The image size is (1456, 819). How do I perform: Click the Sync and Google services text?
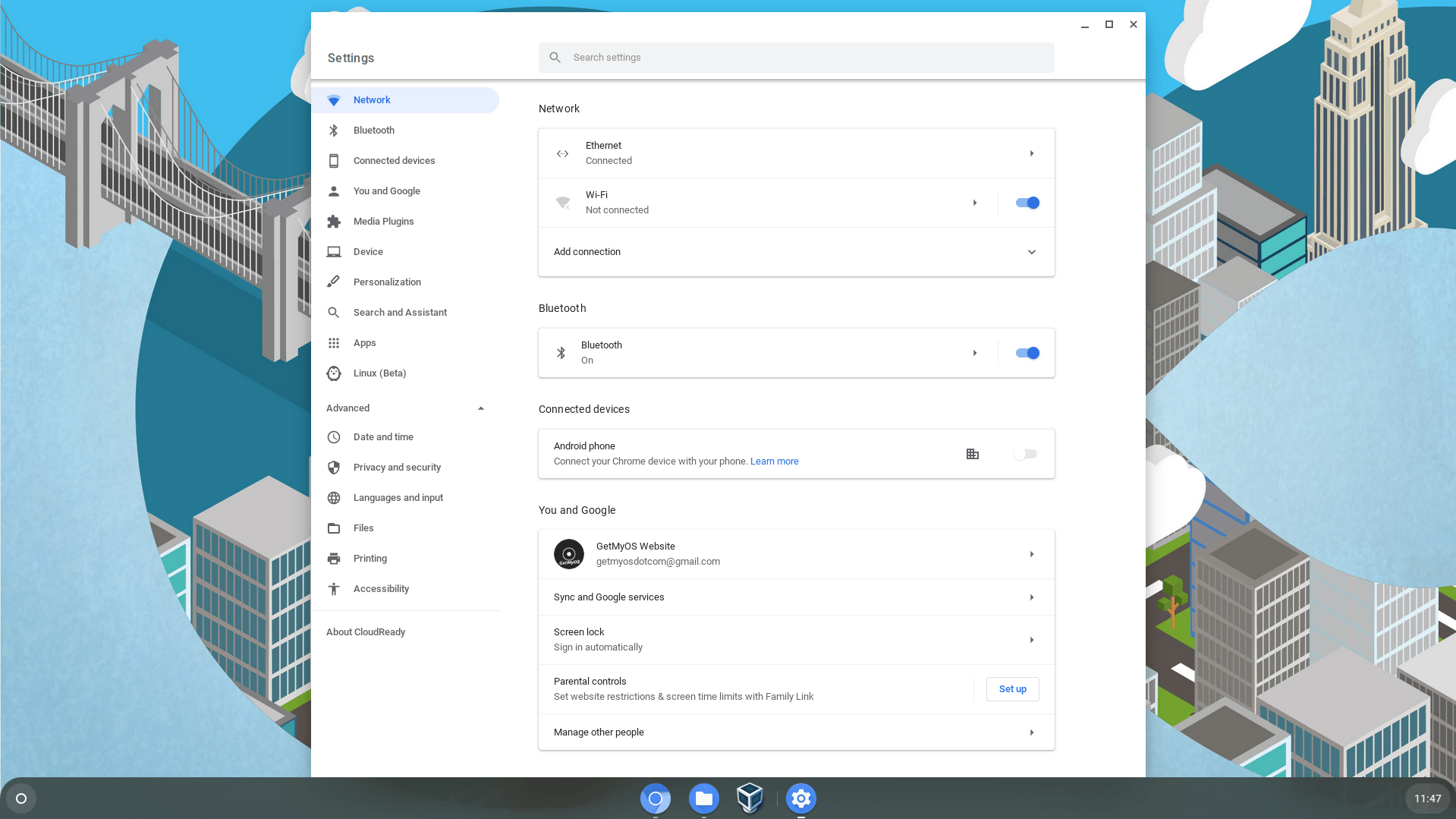609,597
